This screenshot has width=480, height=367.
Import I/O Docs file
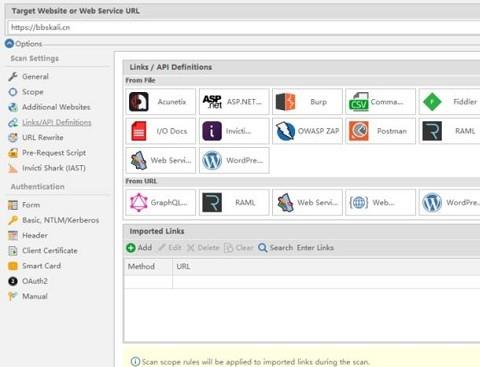161,131
